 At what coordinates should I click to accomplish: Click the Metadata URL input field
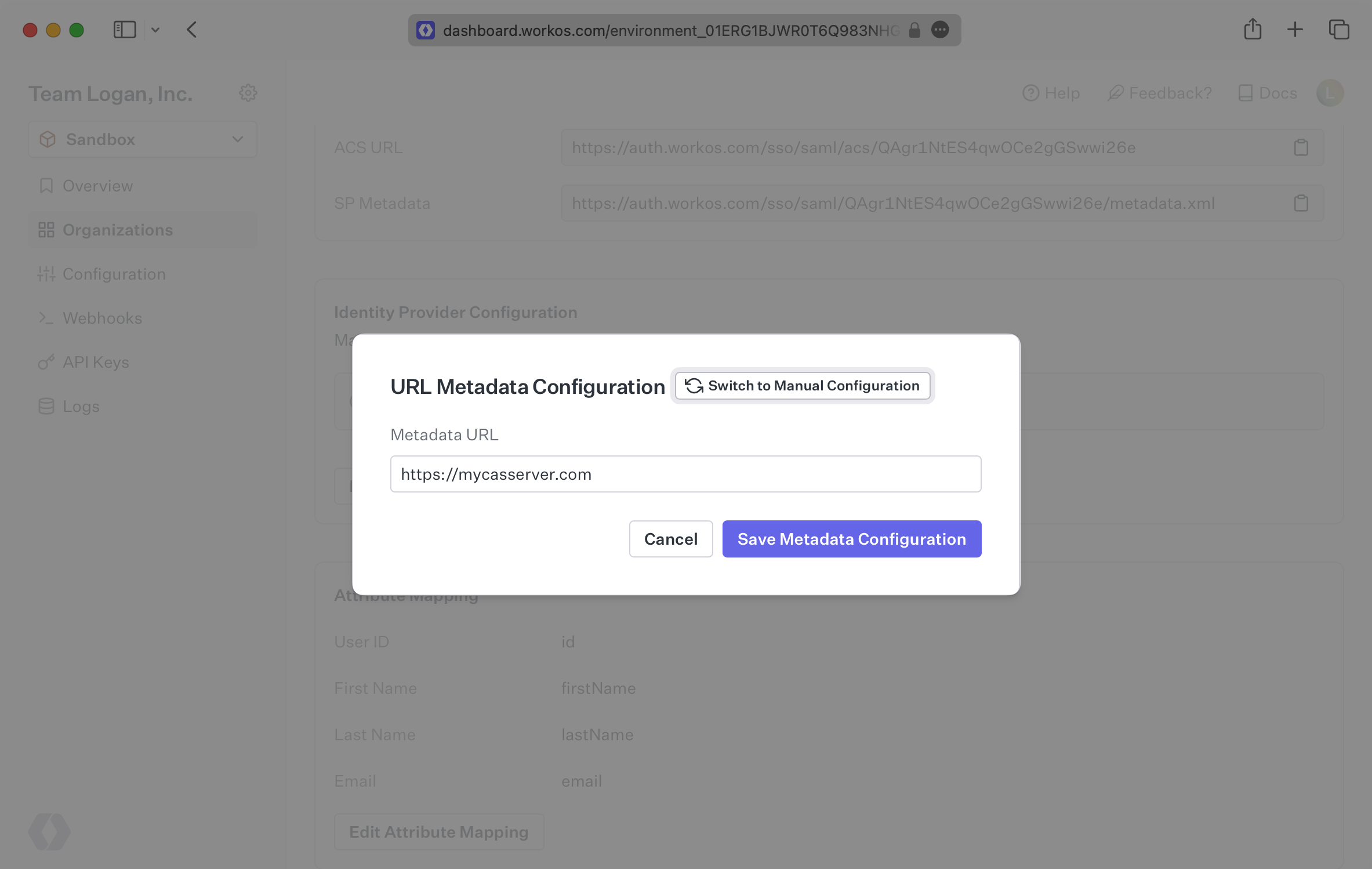click(x=686, y=473)
